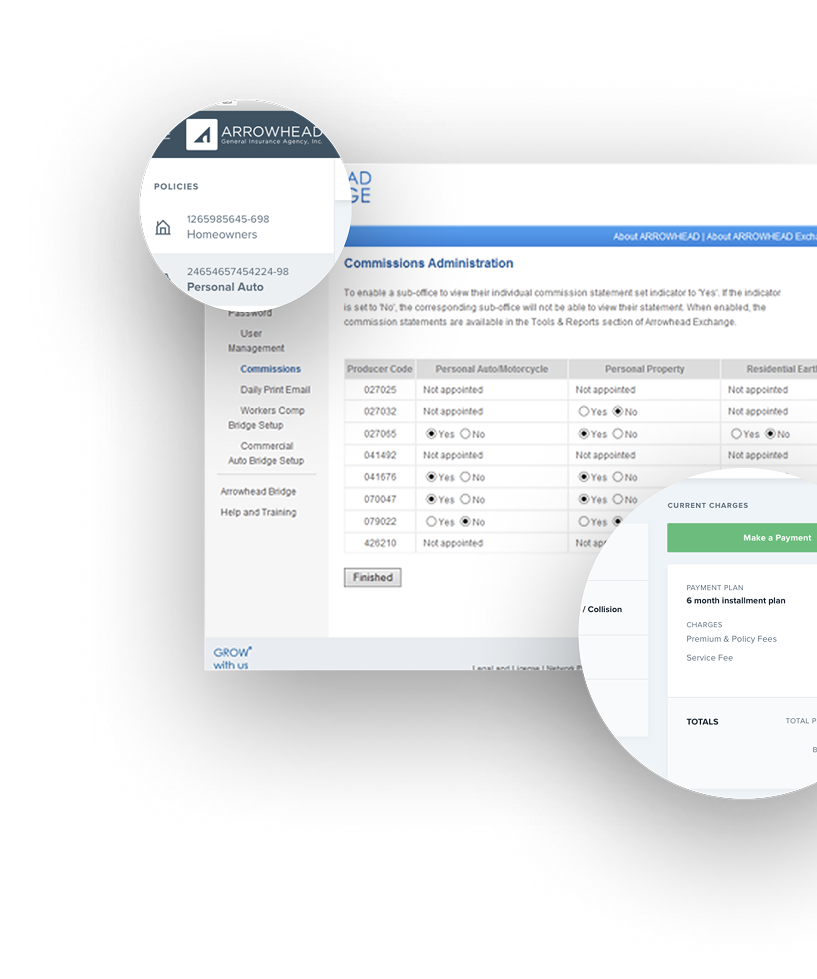Select Yes for 027065 Residential Earthquake
The height and width of the screenshot is (979, 817).
point(736,433)
